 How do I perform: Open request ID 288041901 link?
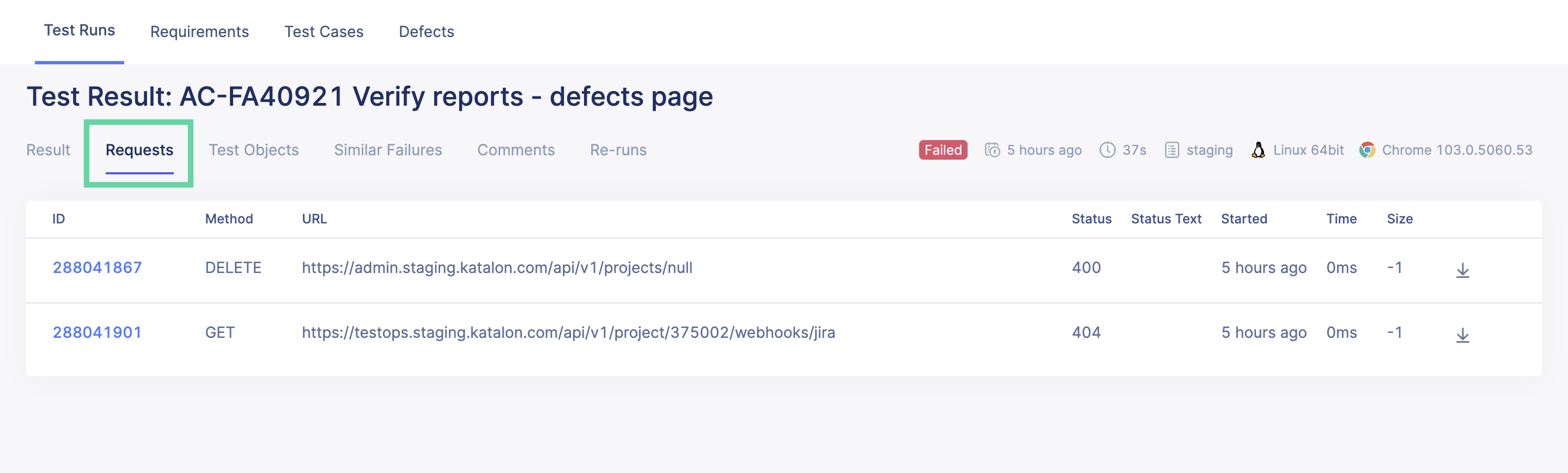click(x=97, y=332)
